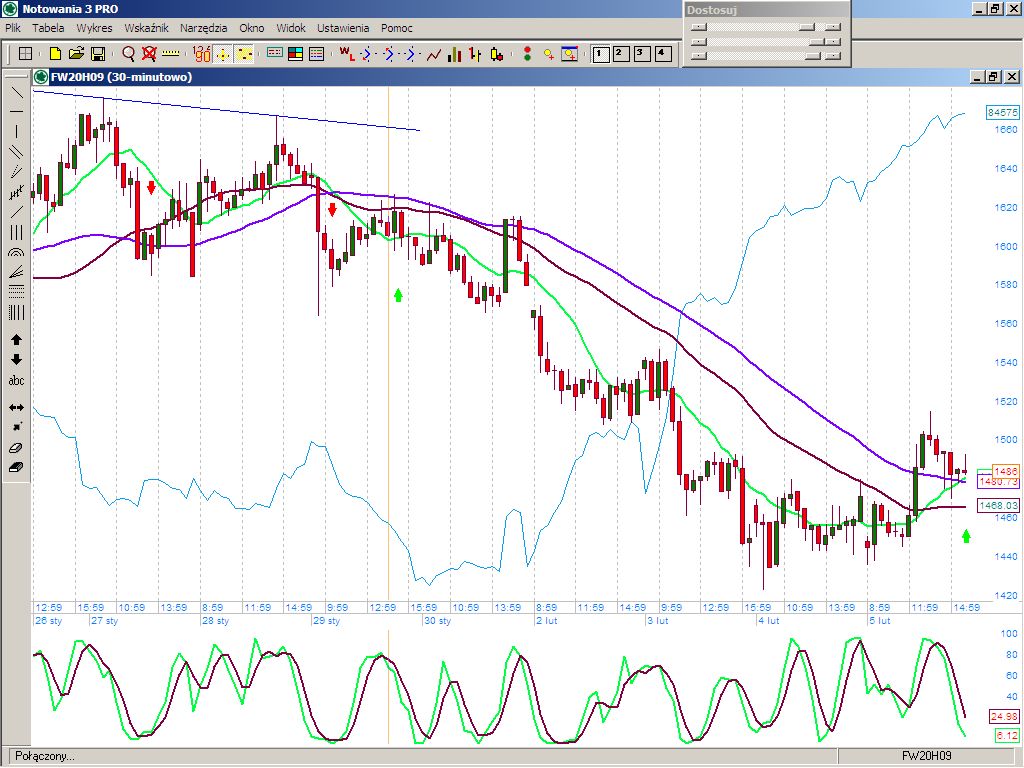
Task: Open the Wskaźnik menu
Action: (x=146, y=28)
